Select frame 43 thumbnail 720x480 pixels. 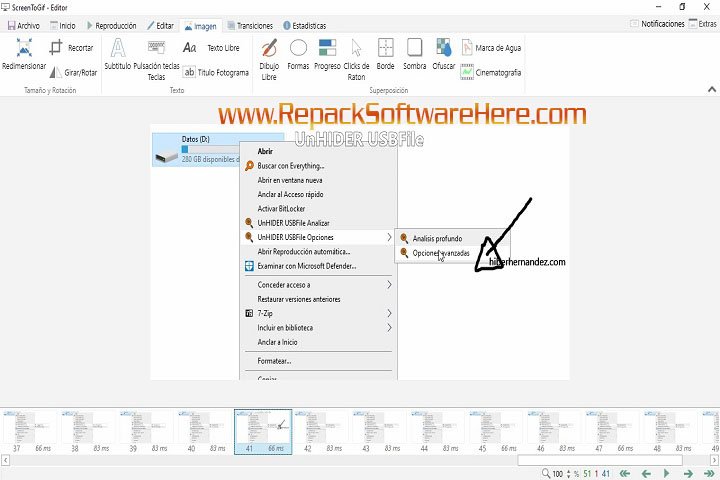click(x=380, y=432)
